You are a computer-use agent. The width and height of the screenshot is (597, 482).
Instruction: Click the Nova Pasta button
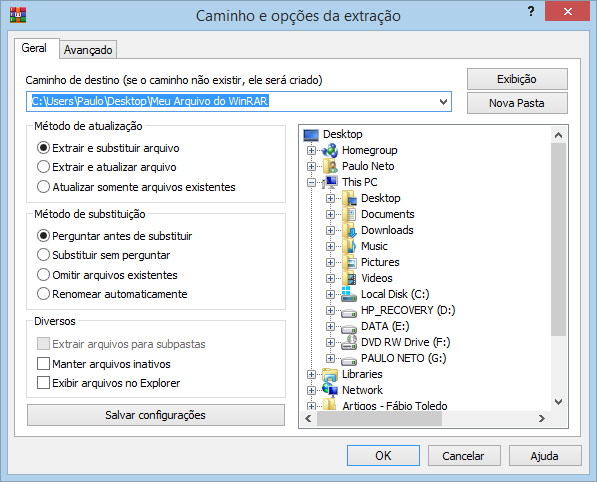(517, 103)
